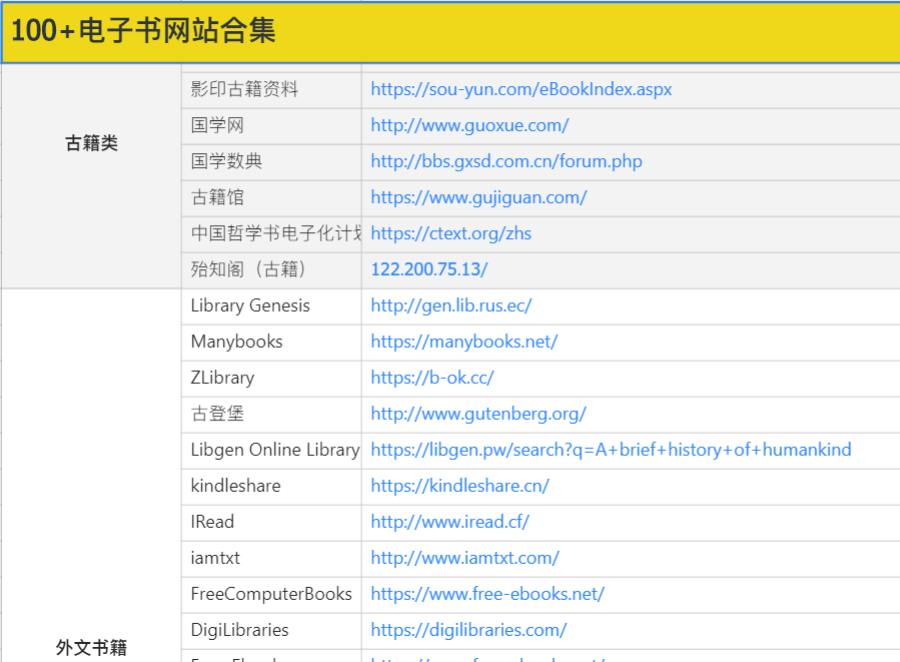Screen dimensions: 900x662
Task: Open the www.free-ebooks.net link
Action: pos(487,594)
